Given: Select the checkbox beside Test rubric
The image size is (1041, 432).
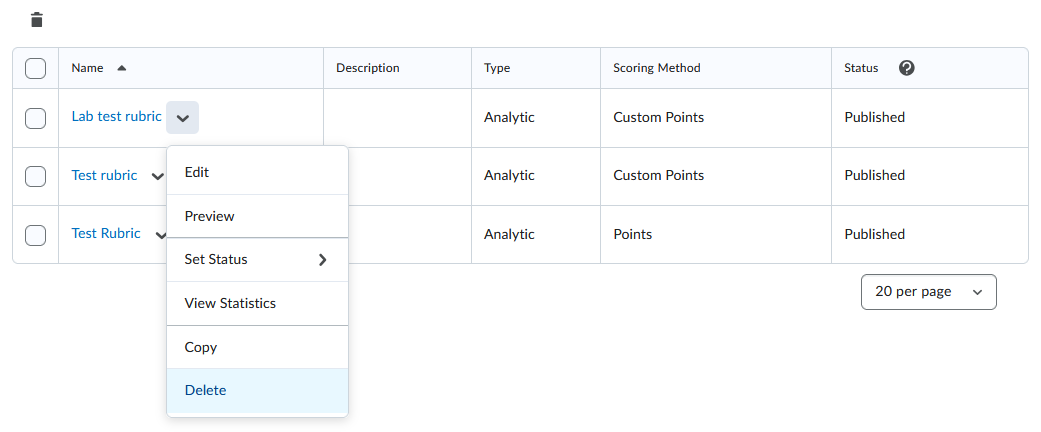Looking at the screenshot, I should tap(35, 176).
